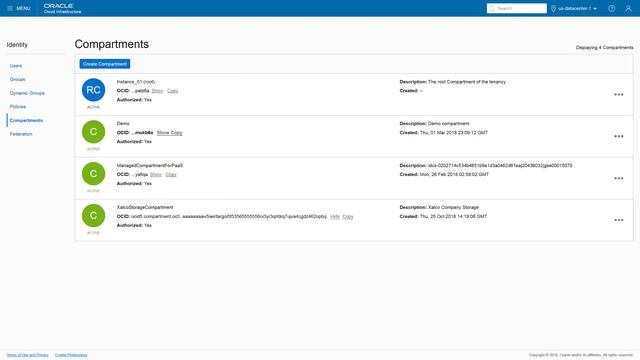The height and width of the screenshot is (360, 640).
Task: Click the Xalco Company Storage description
Action: coord(453,207)
